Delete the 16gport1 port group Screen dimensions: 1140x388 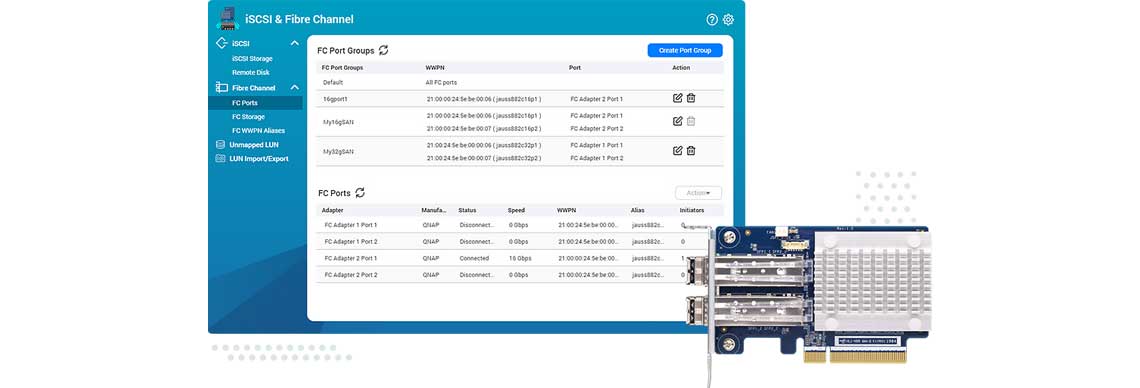[691, 98]
